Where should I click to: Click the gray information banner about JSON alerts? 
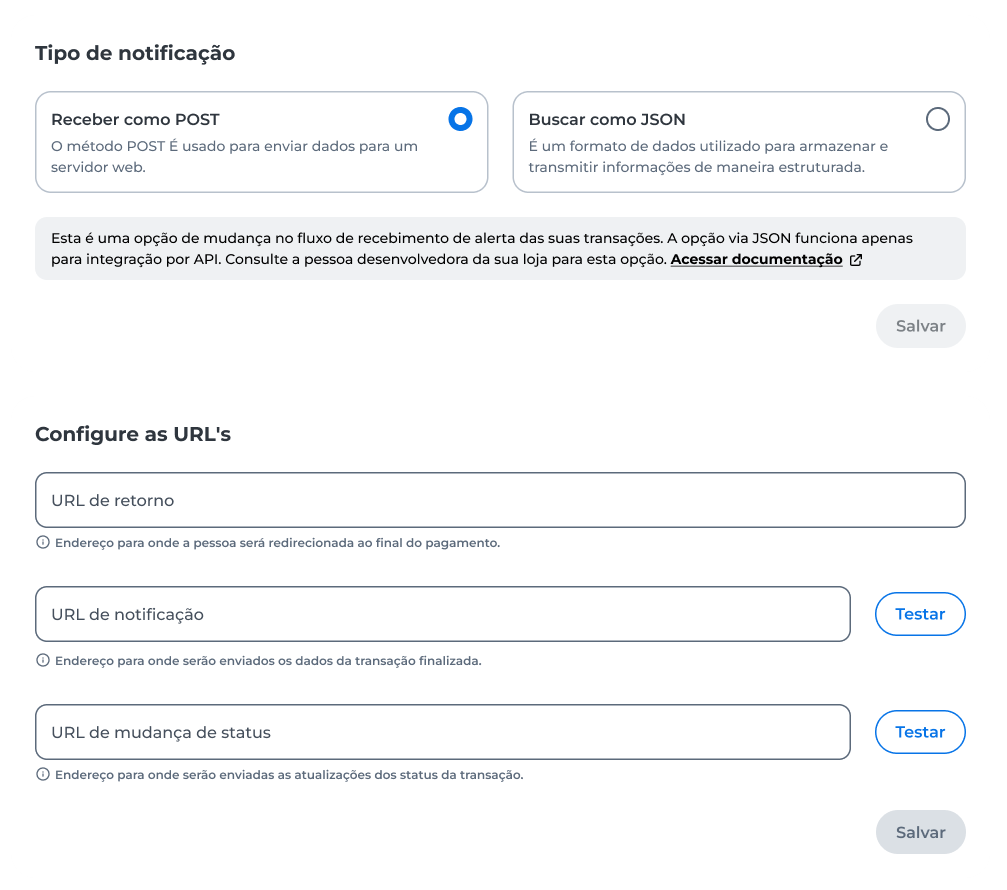pyautogui.click(x=500, y=249)
